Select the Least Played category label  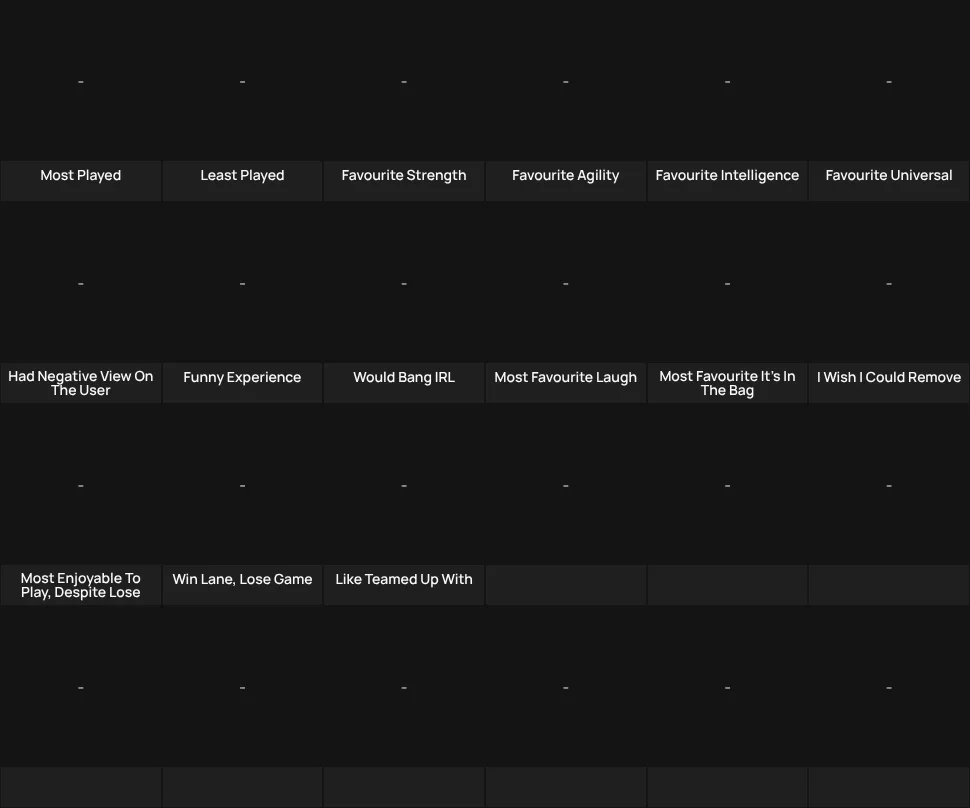(x=242, y=176)
